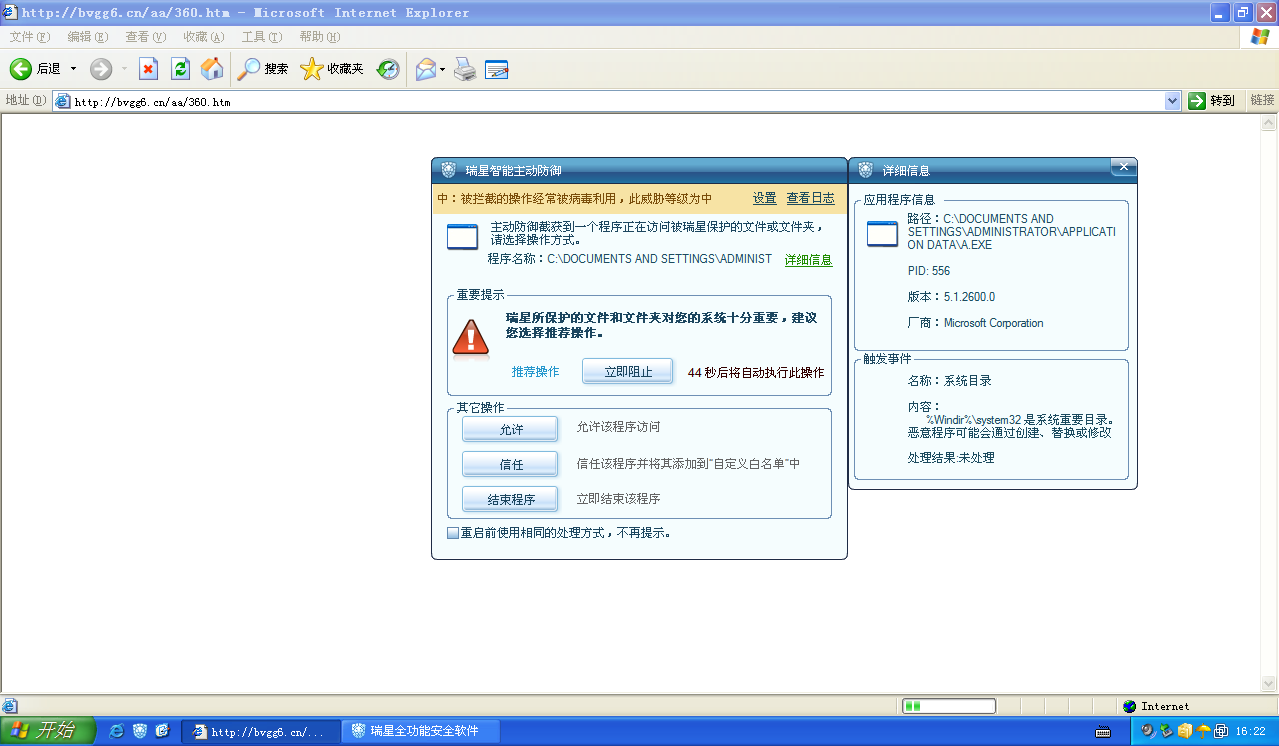This screenshot has width=1279, height=746.
Task: Click the page loading progress bar
Action: pyautogui.click(x=948, y=706)
